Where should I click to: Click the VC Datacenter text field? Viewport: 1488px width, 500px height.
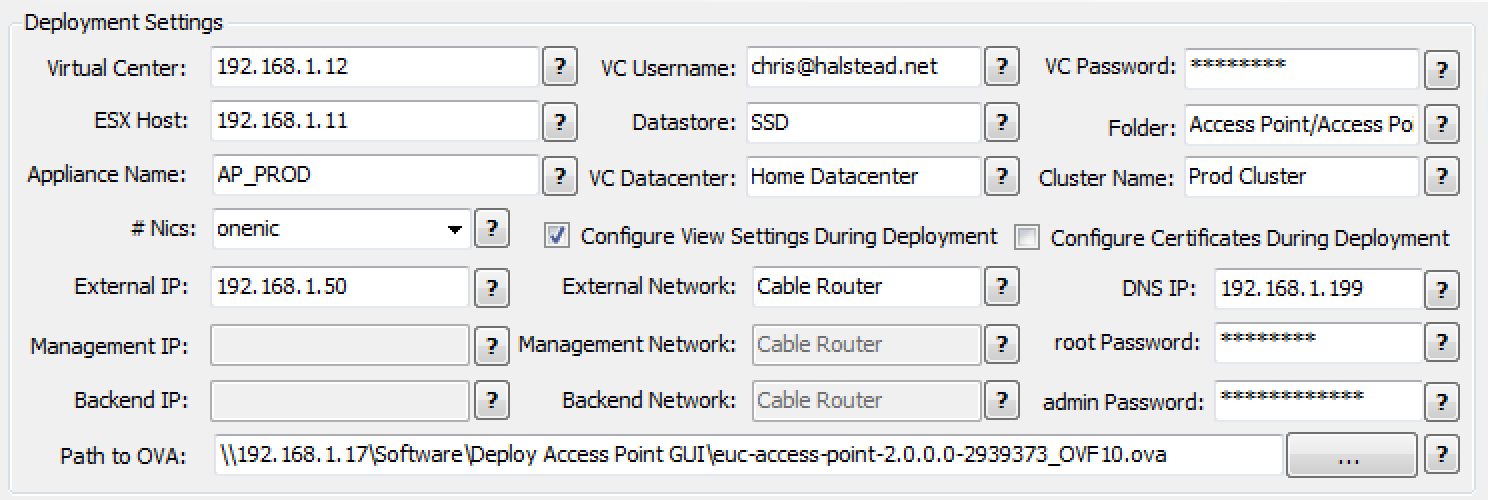coord(863,178)
